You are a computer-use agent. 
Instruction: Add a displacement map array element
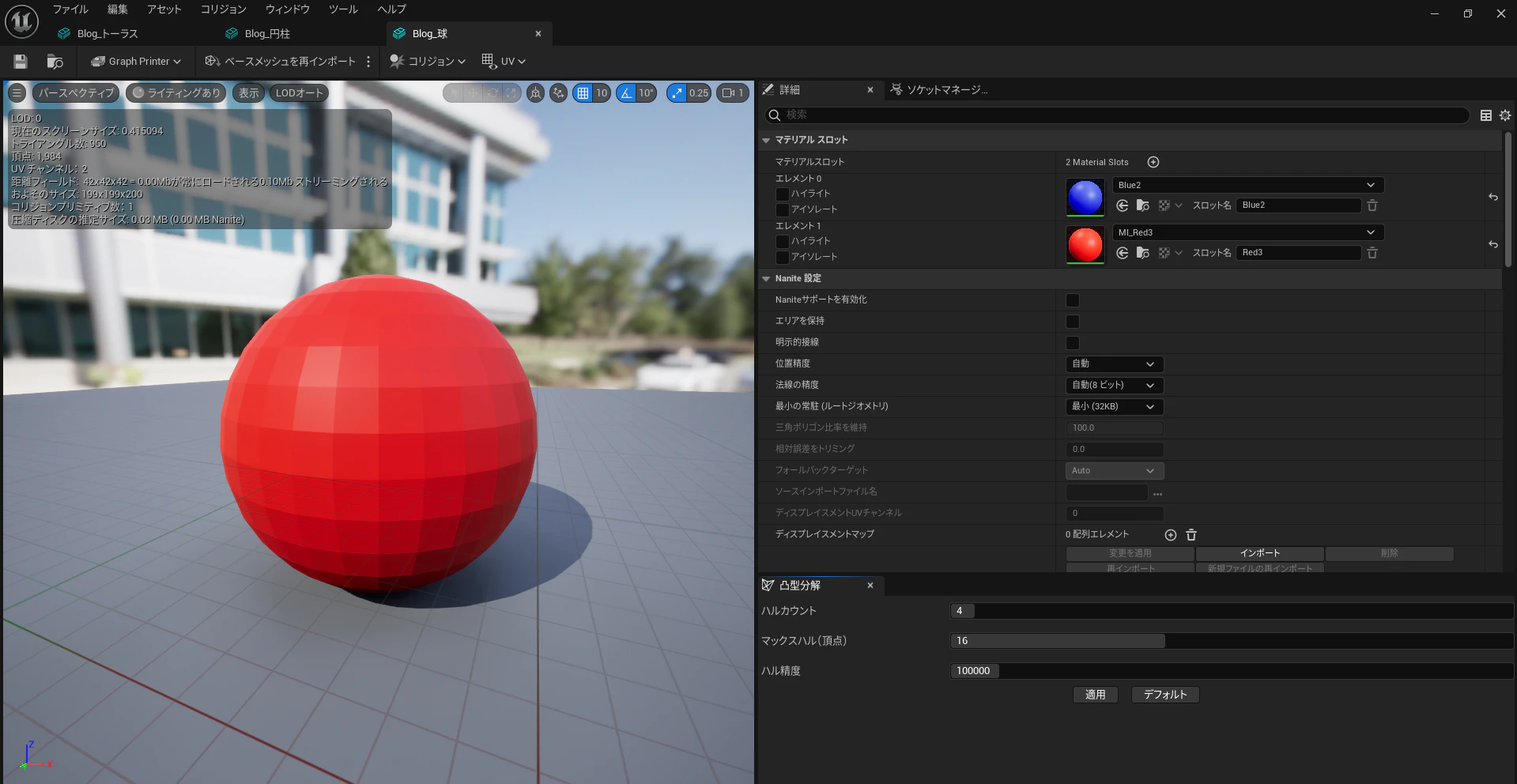[1171, 535]
